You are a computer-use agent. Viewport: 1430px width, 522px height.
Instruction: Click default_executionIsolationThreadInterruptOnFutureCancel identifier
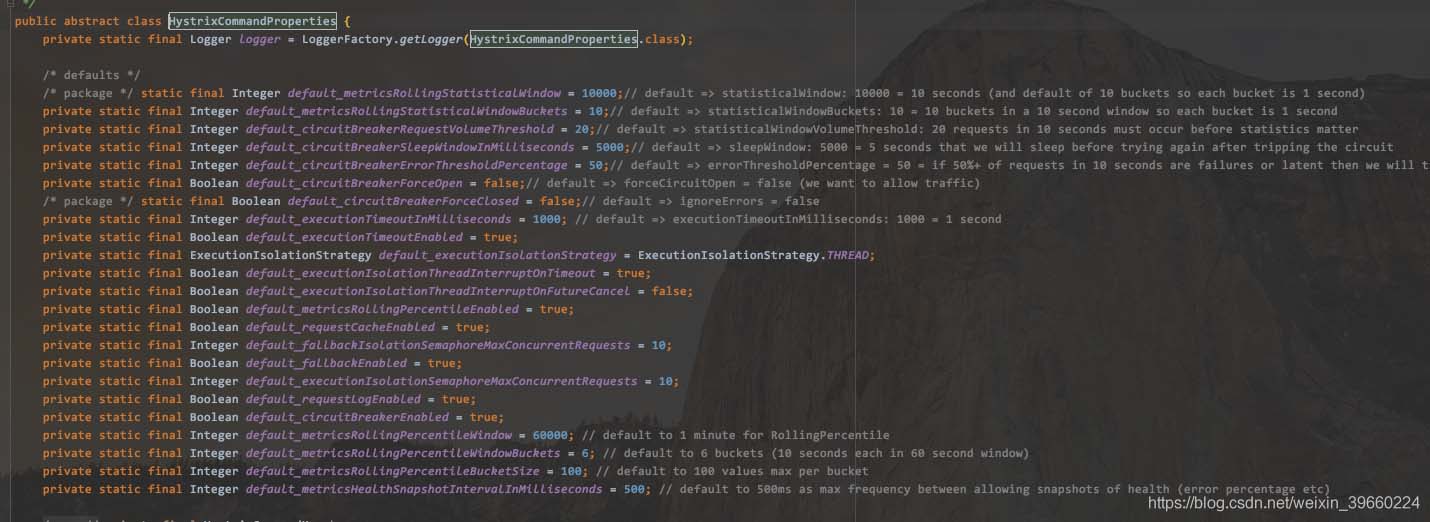coord(438,291)
